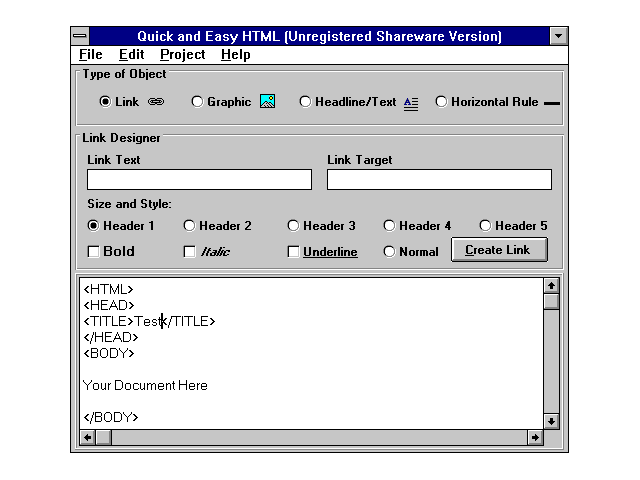Click the editor scroll down arrow
This screenshot has height=480, width=640.
pos(551,421)
